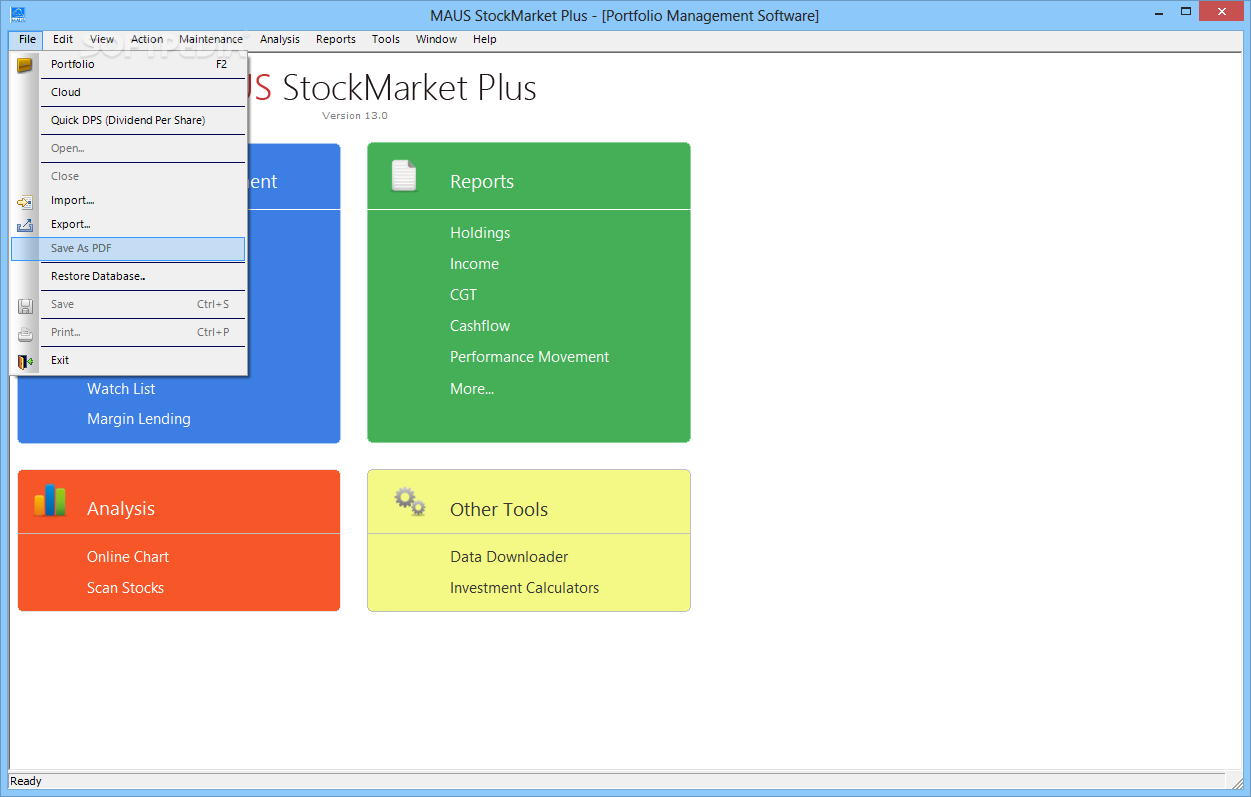Open the Holdings report link

coord(480,233)
